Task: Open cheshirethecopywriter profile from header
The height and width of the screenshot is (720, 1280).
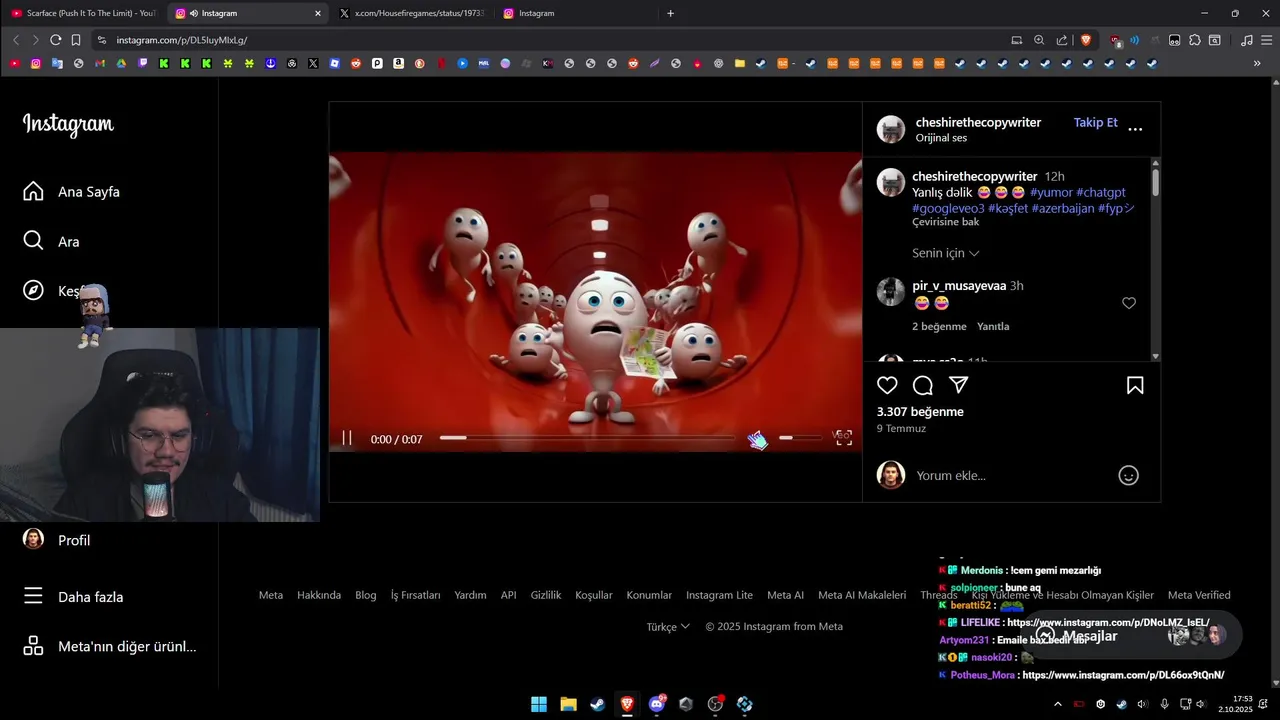Action: 978,122
